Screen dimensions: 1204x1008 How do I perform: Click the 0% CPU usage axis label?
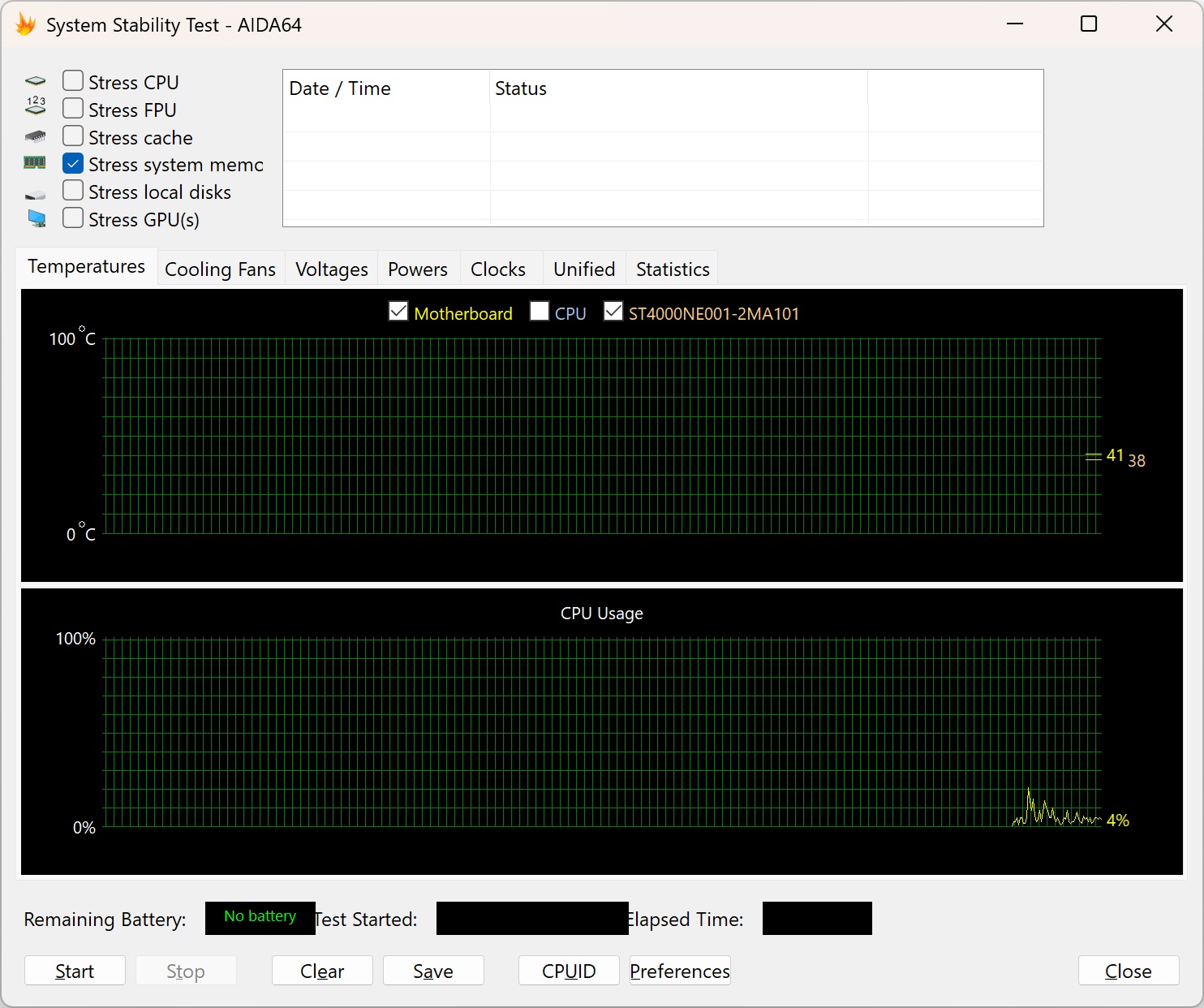(x=84, y=828)
